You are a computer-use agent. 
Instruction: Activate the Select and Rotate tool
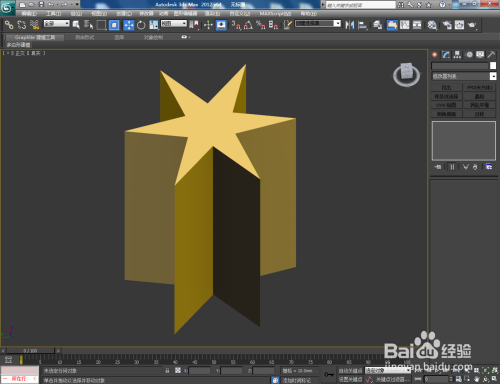141,25
